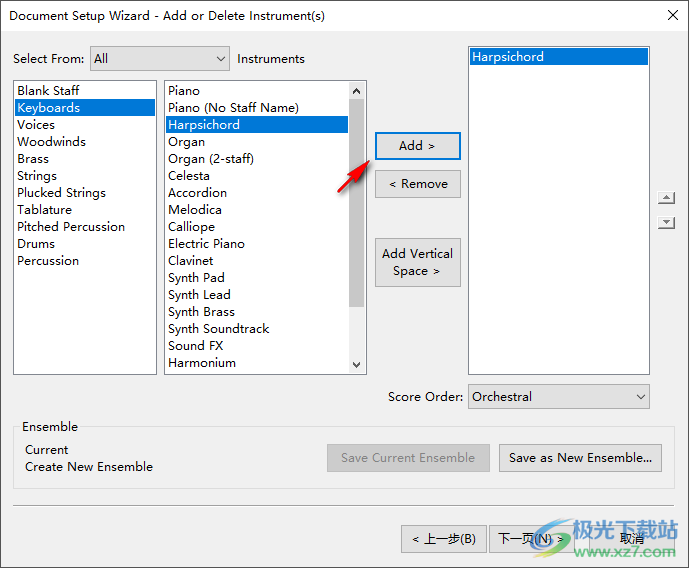This screenshot has height=568, width=689.
Task: Select Woodwinds category in list
Action: coord(51,142)
